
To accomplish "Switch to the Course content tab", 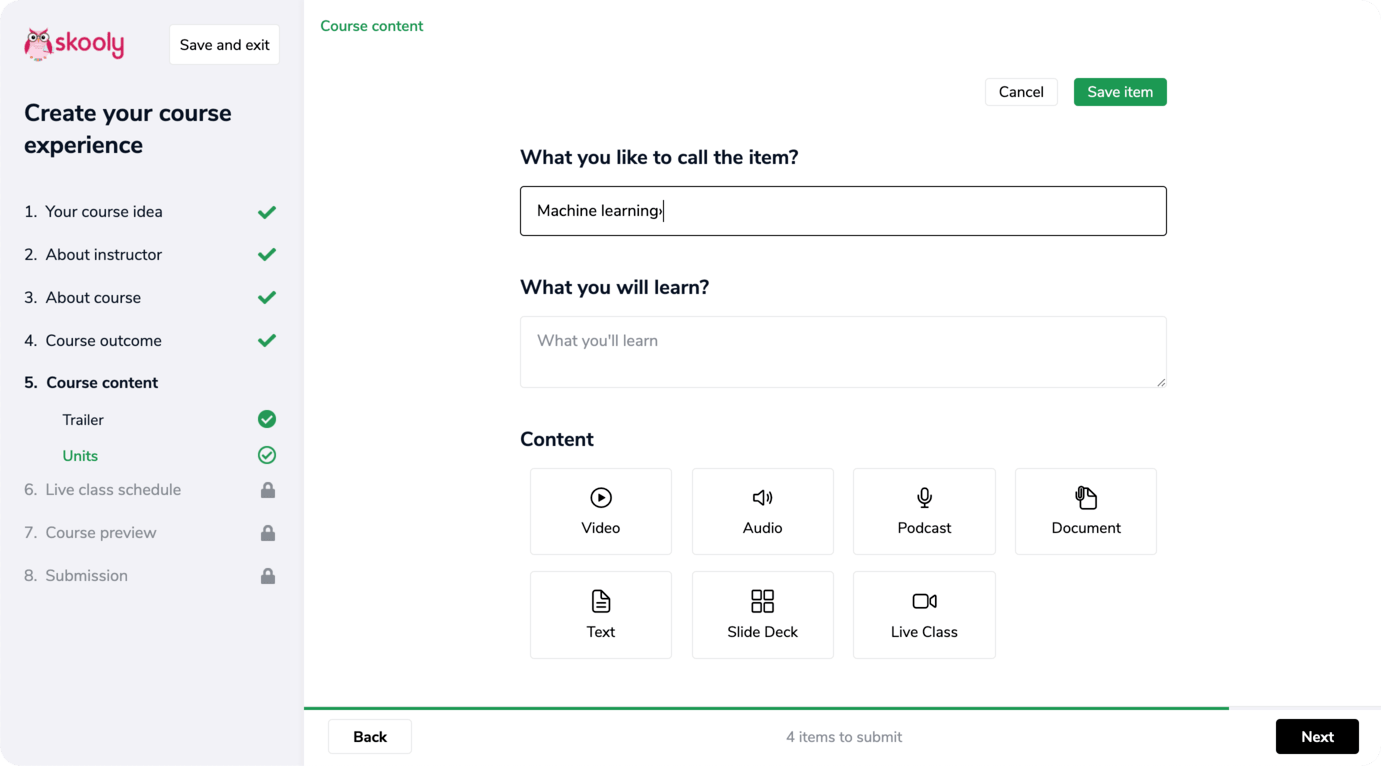I will (x=371, y=25).
